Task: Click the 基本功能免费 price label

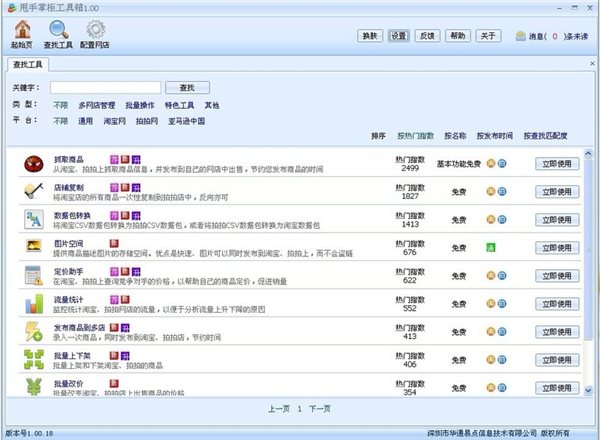Action: [459, 164]
